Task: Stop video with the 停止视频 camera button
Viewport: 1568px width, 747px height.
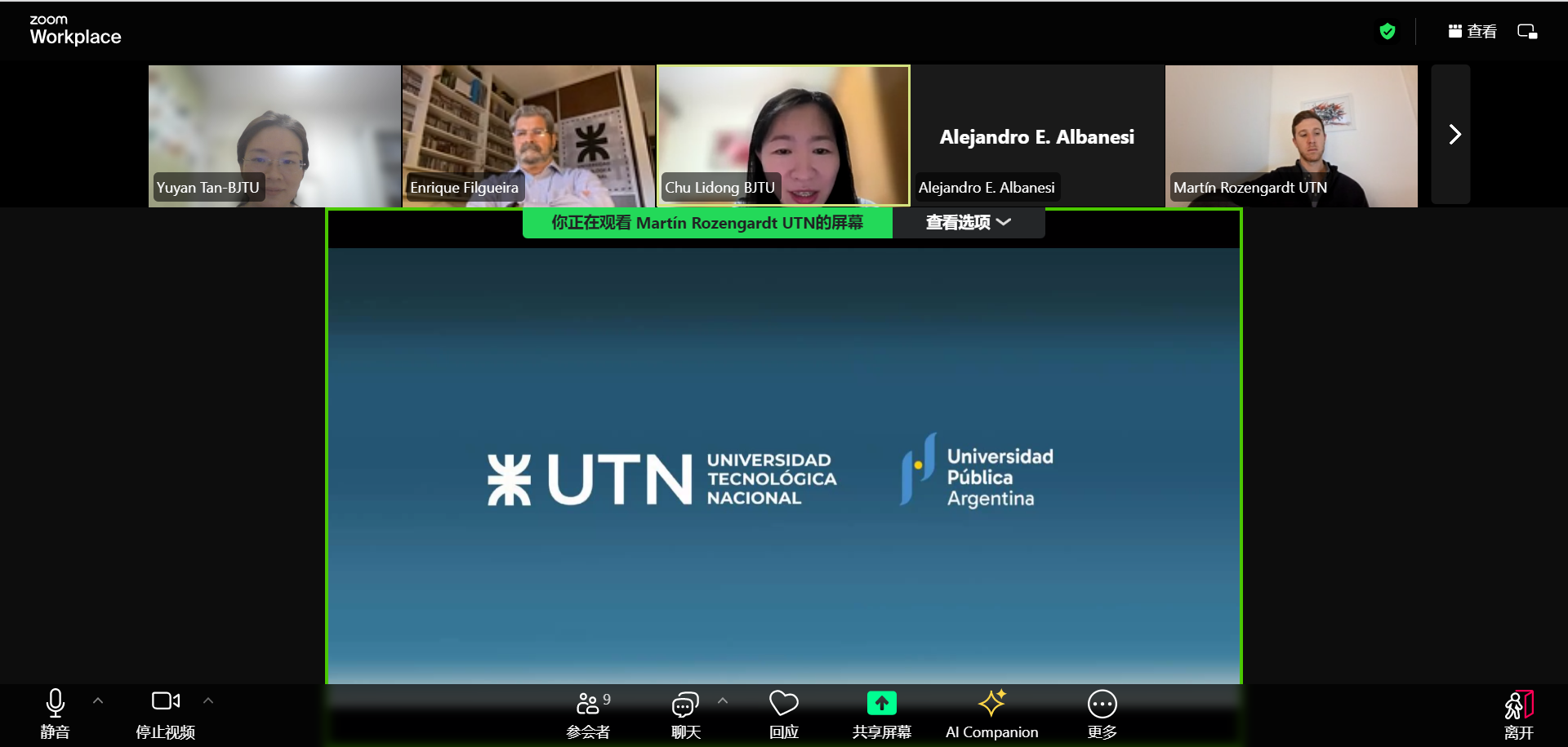Action: click(165, 714)
